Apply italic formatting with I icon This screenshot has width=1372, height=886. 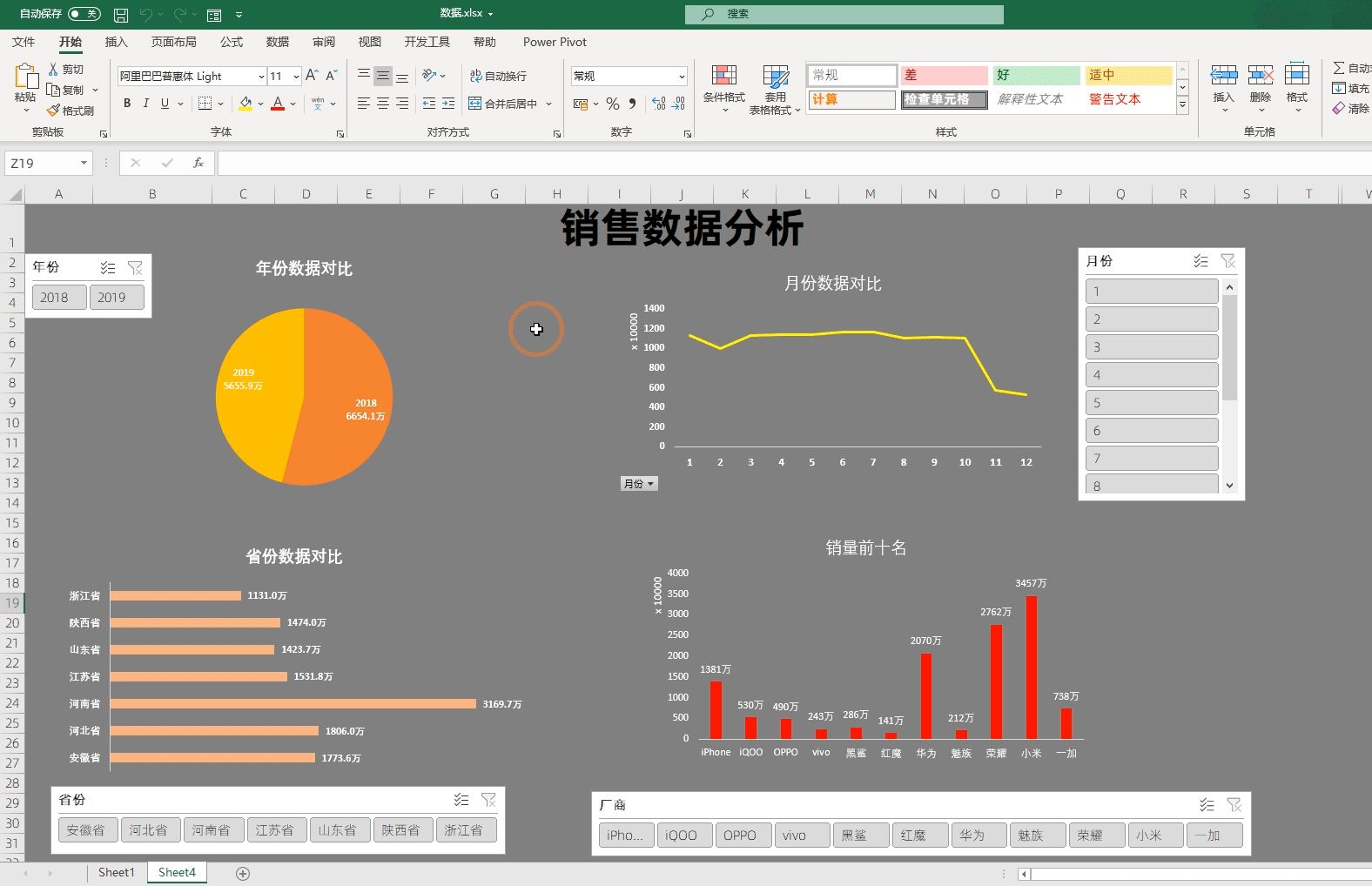point(145,104)
